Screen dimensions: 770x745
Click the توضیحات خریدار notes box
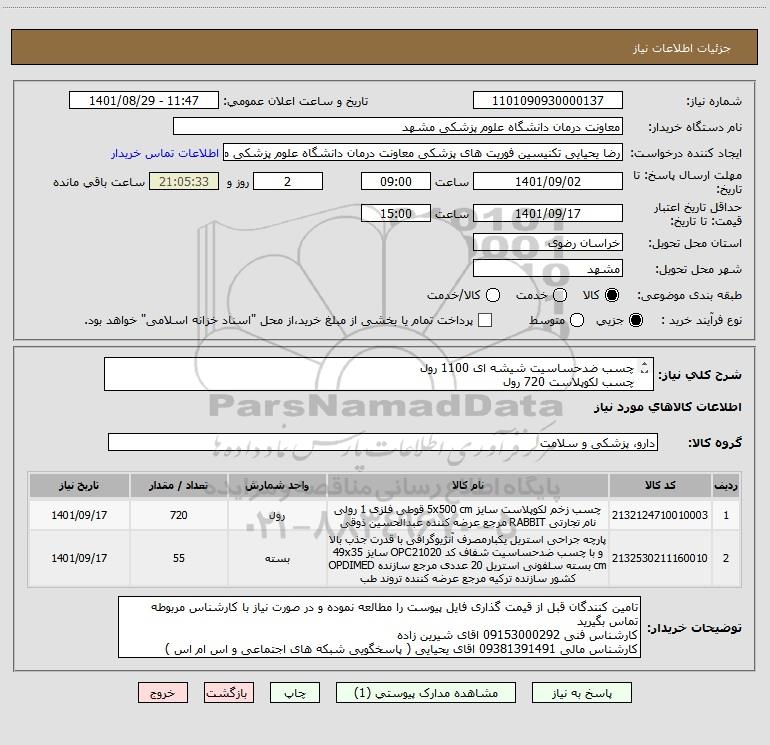tap(379, 627)
